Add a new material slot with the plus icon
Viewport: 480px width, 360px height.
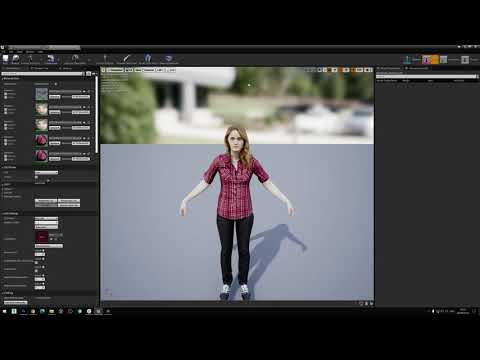[x=56, y=84]
